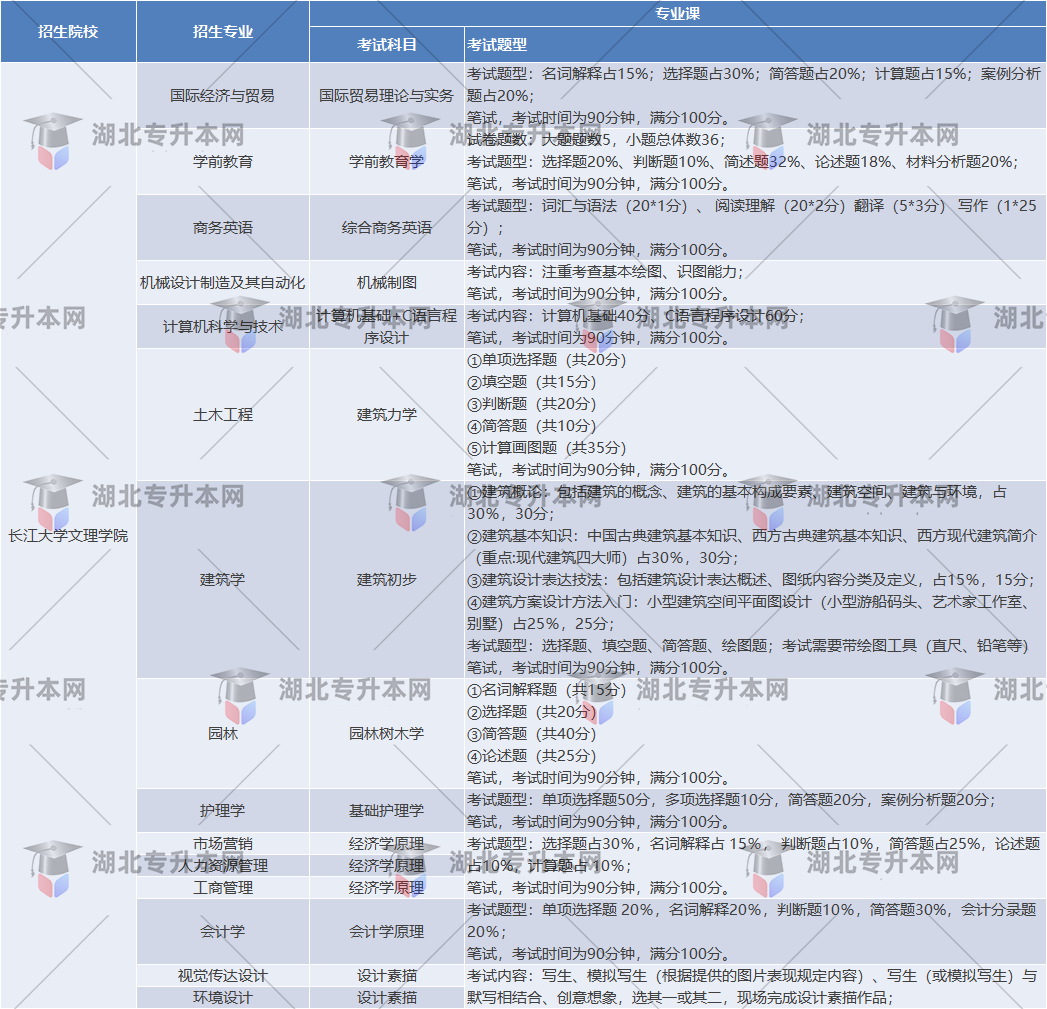Click the item ③简答题（共40分）
The width and height of the screenshot is (1047, 1009).
(x=532, y=734)
